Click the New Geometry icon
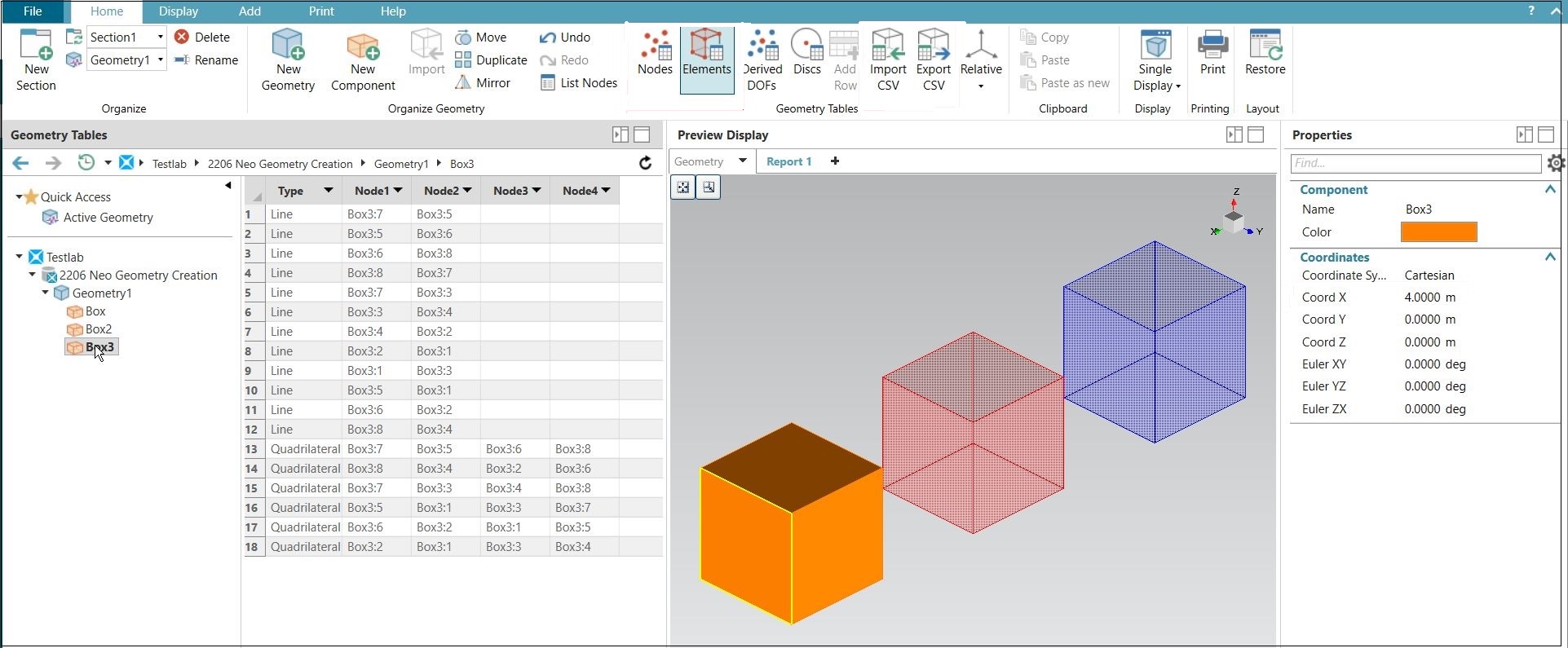This screenshot has height=648, width=1568. pos(288,60)
